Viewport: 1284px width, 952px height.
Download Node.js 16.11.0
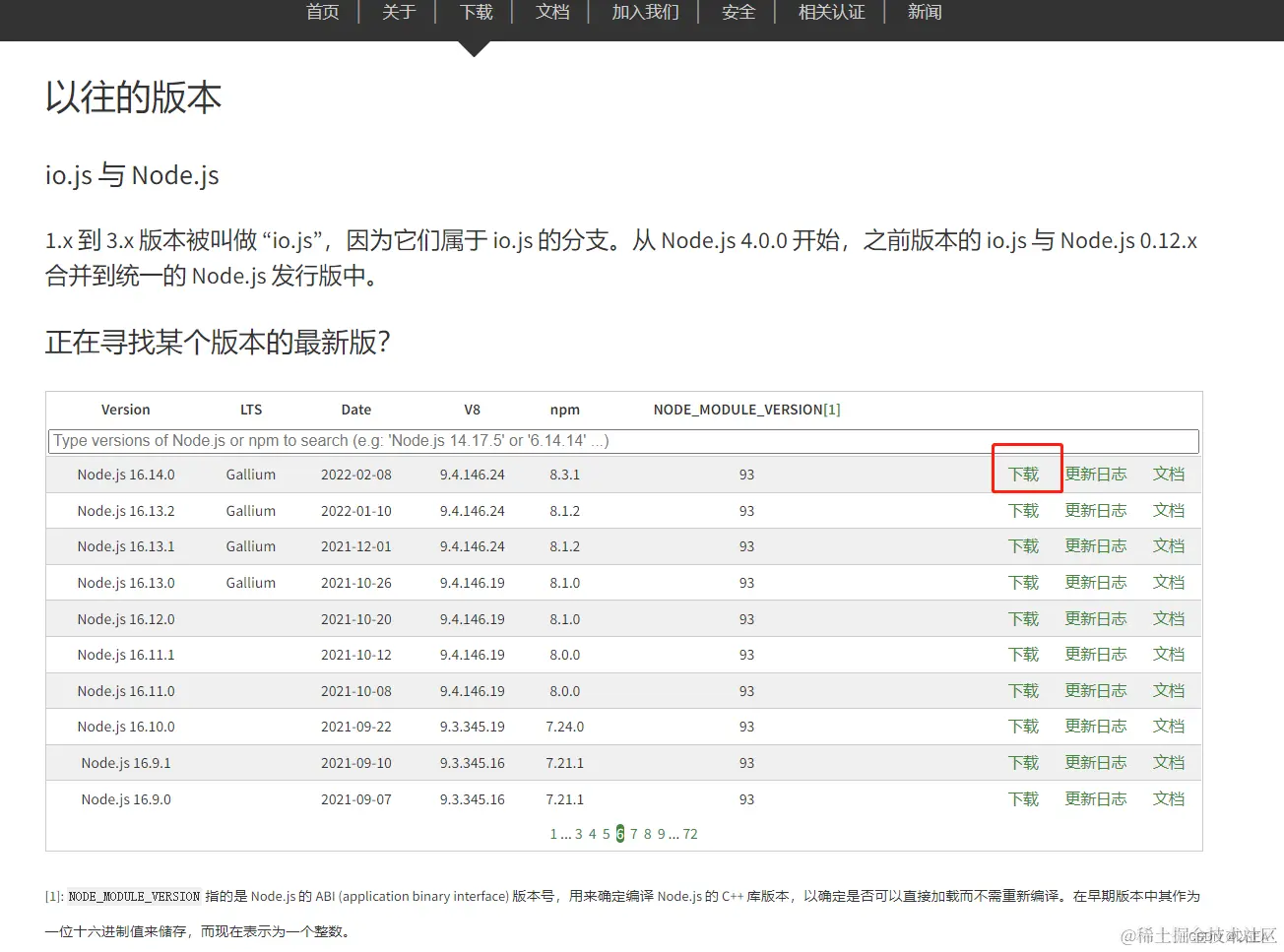(1023, 691)
